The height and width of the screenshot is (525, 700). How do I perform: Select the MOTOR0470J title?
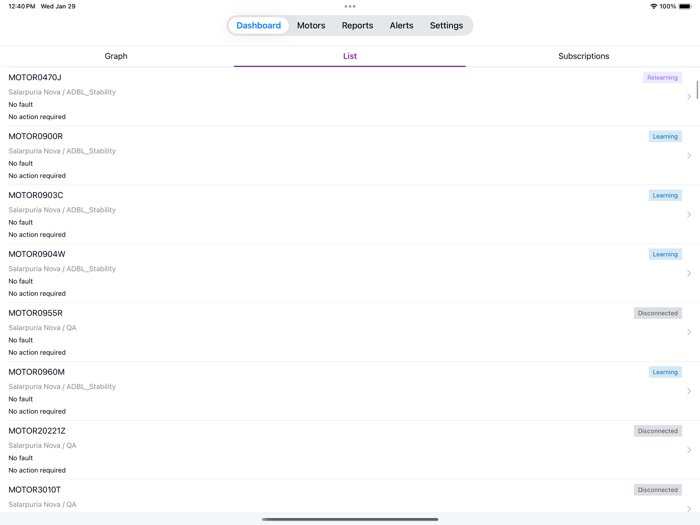(x=35, y=78)
